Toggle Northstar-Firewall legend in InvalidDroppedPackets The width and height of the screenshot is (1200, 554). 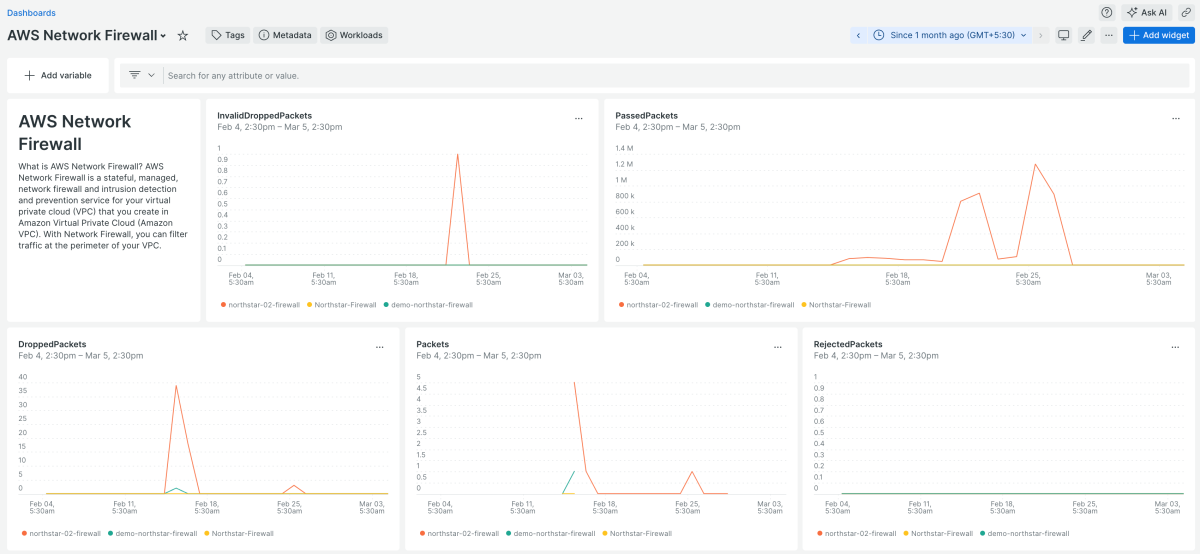coord(342,305)
